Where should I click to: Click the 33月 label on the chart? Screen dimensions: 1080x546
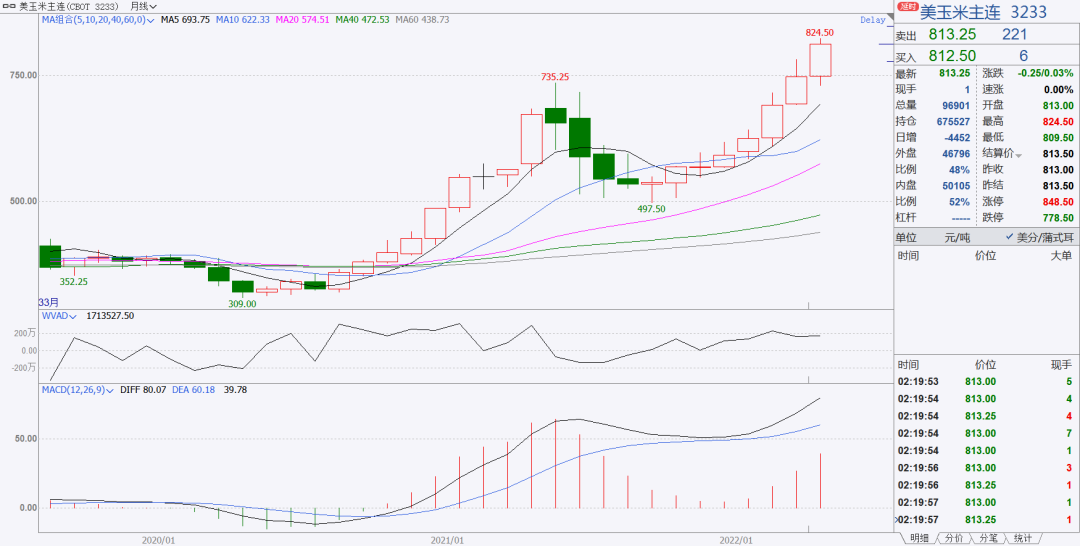pyautogui.click(x=49, y=302)
